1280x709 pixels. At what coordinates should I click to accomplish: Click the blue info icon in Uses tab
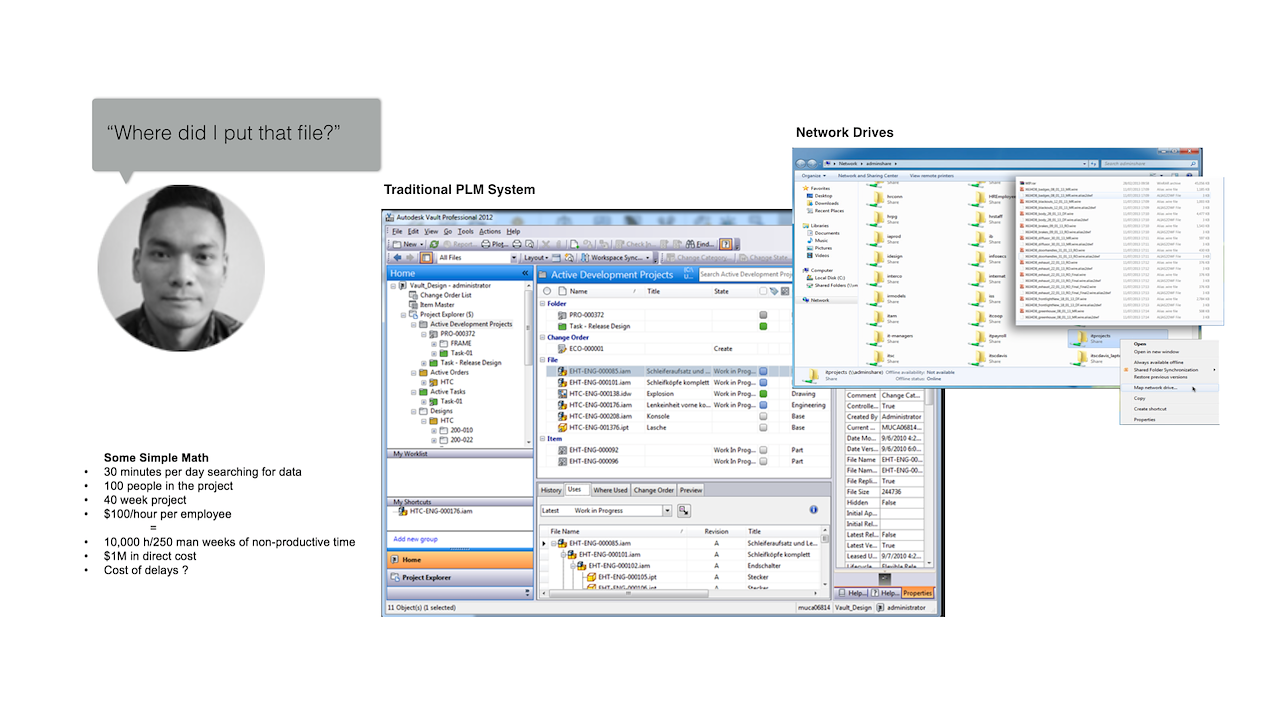point(814,510)
